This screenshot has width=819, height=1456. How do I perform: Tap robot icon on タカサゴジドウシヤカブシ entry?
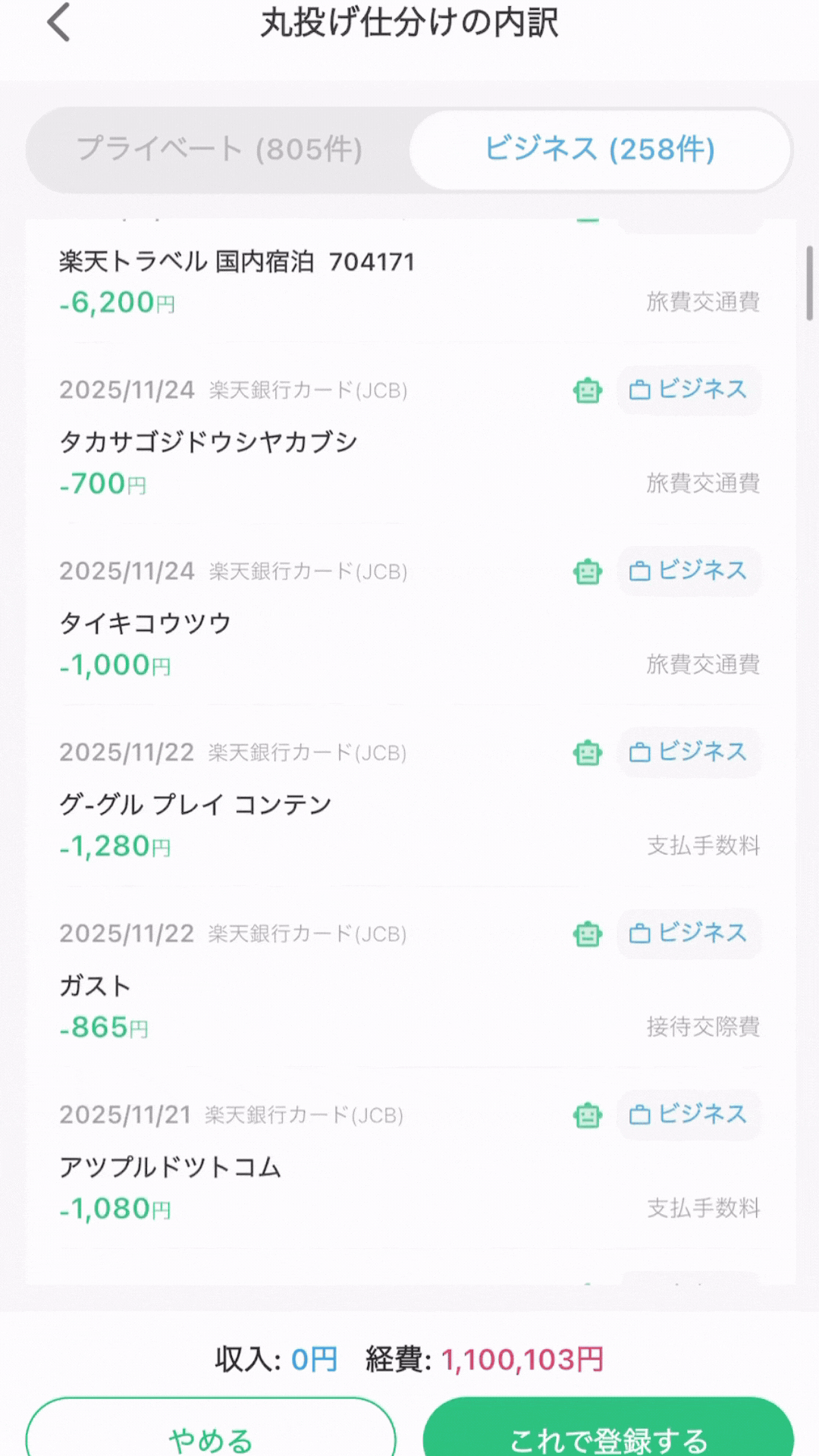click(x=588, y=391)
